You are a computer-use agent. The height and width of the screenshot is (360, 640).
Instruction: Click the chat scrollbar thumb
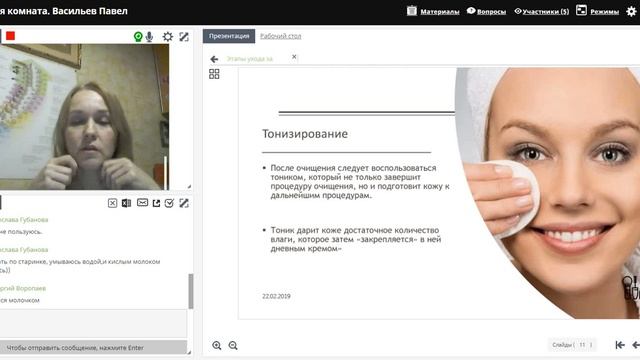click(191, 291)
